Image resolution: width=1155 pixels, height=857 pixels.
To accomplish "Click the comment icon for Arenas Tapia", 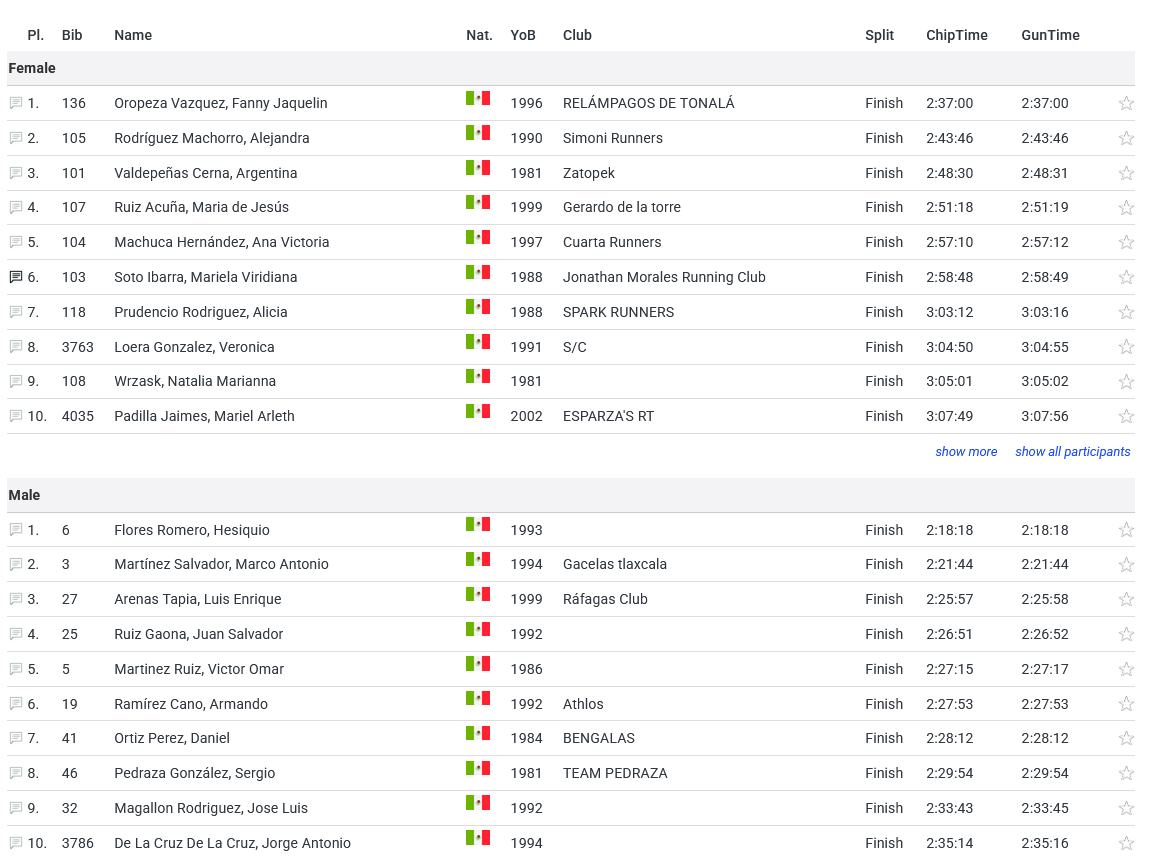I will (x=16, y=599).
